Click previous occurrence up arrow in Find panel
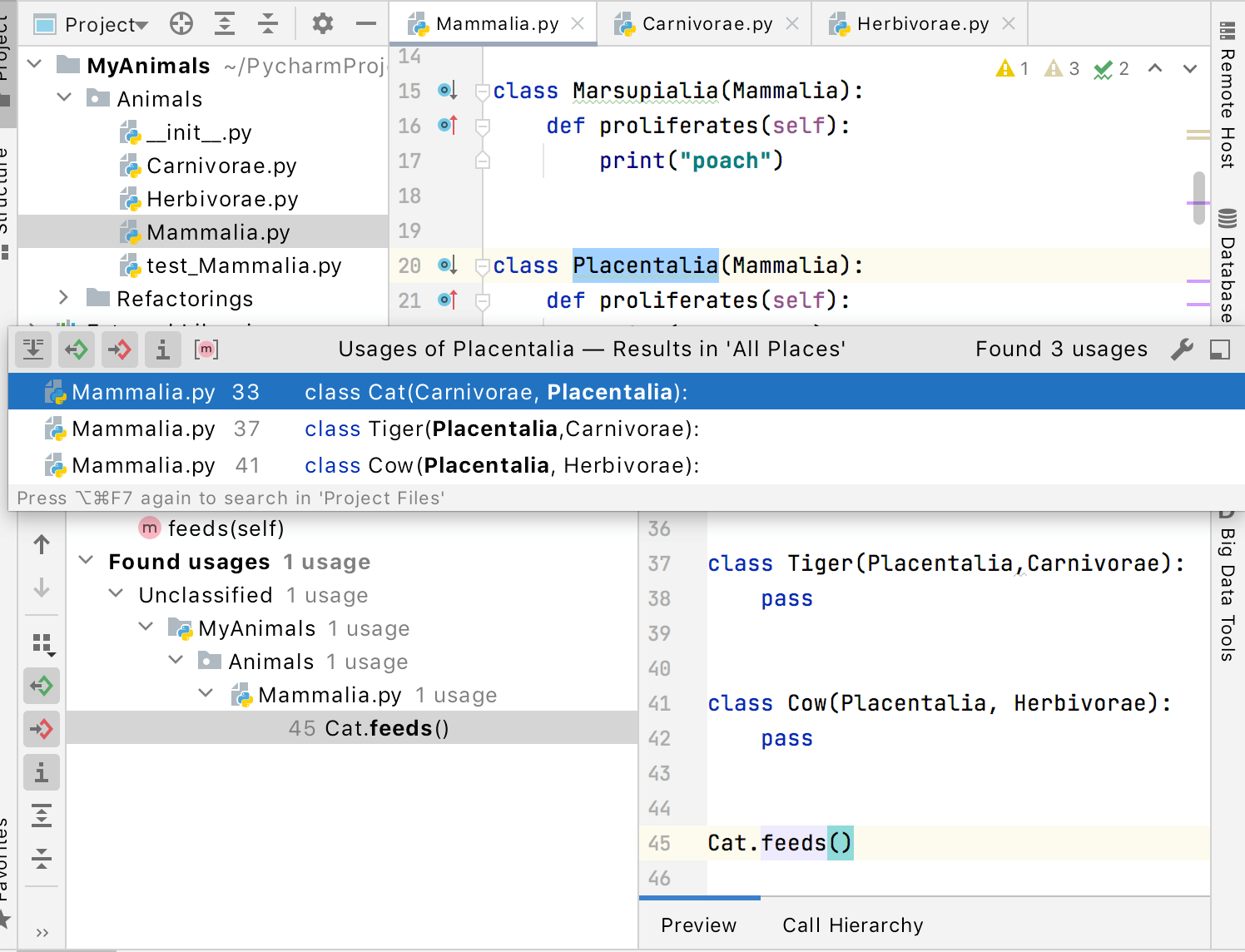This screenshot has height=952, width=1245. click(42, 545)
